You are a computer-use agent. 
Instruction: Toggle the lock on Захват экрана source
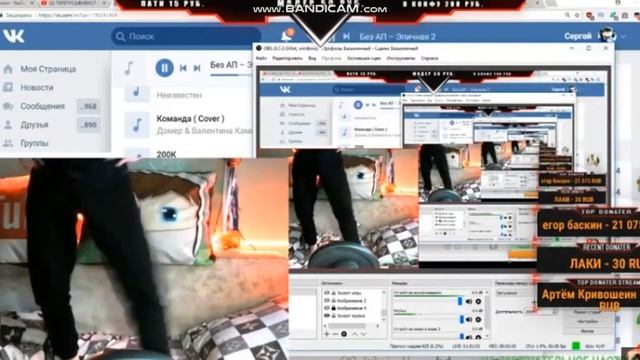[333, 316]
